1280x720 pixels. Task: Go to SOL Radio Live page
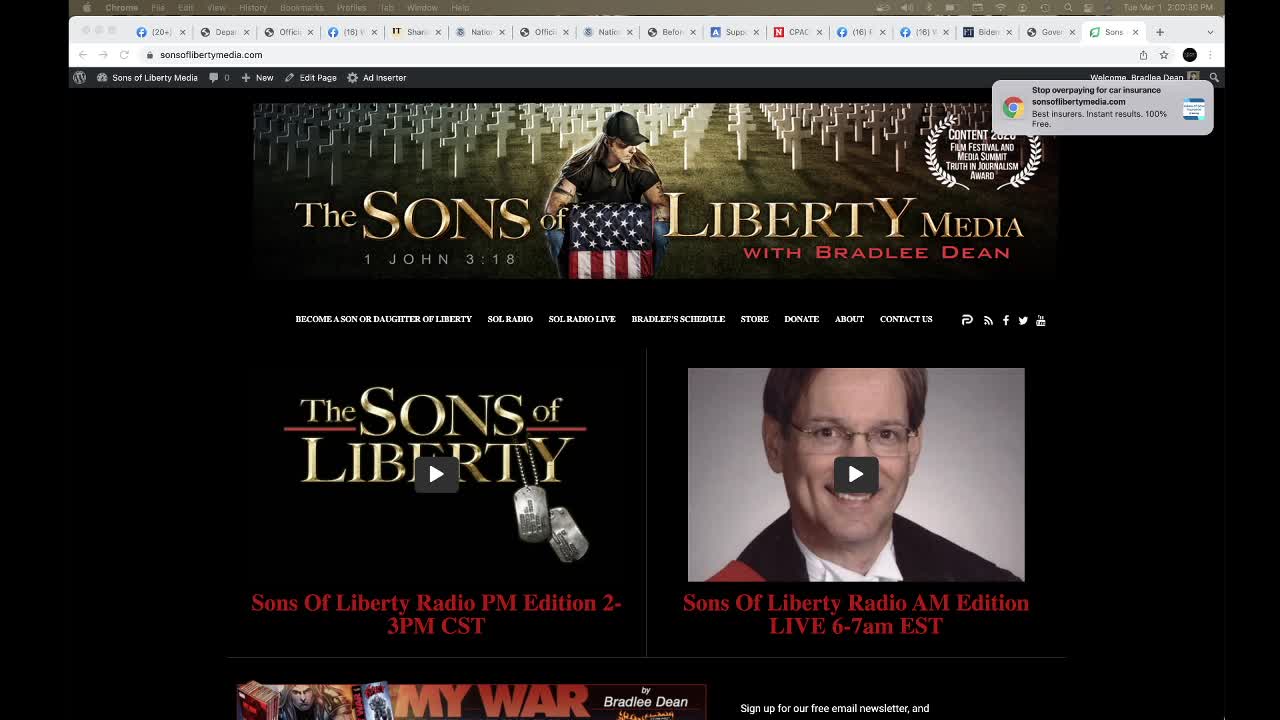pyautogui.click(x=582, y=319)
